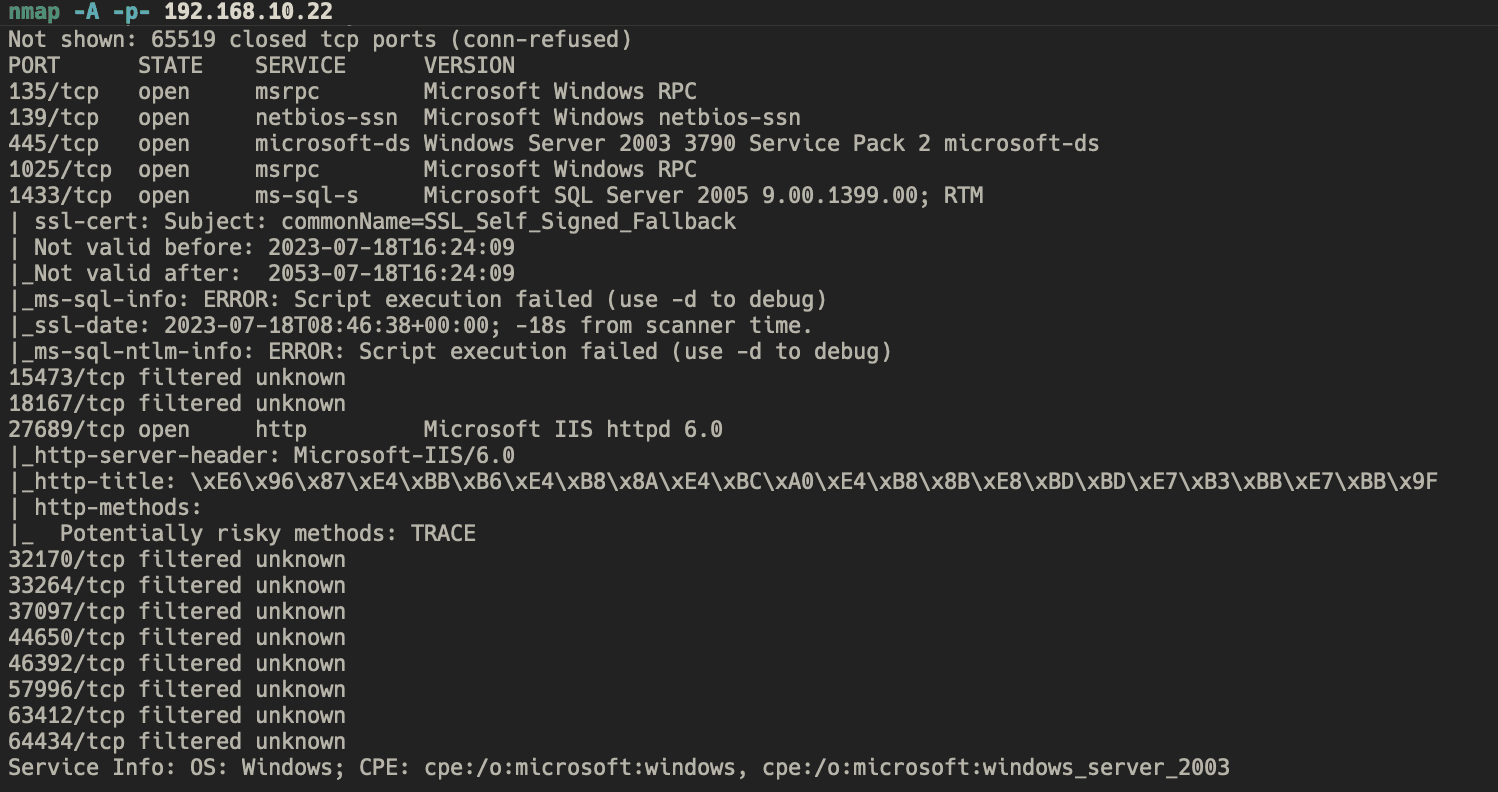Click Potentially risky methods: TRACE text
The width and height of the screenshot is (1498, 792).
point(267,534)
